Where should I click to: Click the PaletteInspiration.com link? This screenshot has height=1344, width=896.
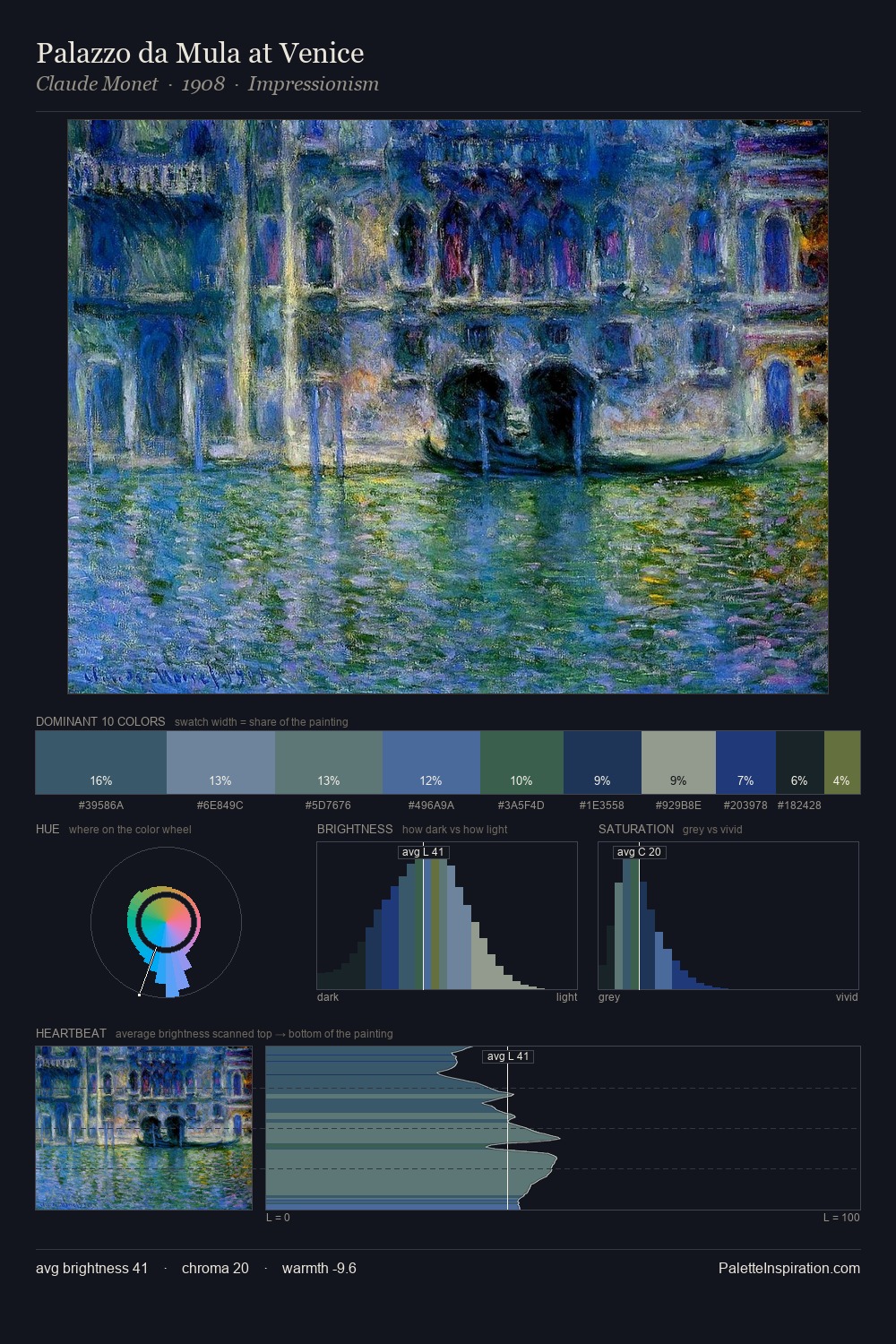[x=789, y=1268]
